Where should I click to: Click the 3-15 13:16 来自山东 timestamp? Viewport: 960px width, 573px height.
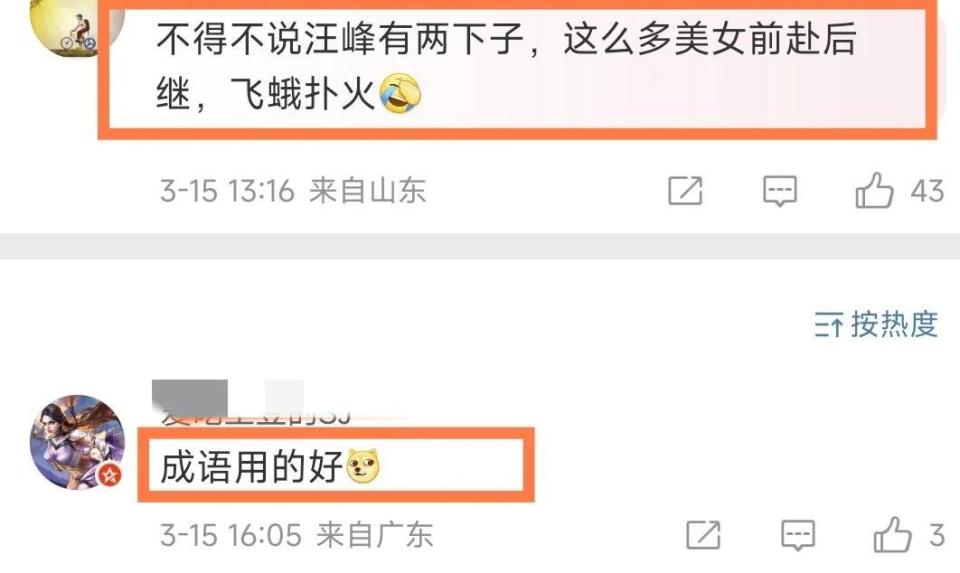click(293, 190)
